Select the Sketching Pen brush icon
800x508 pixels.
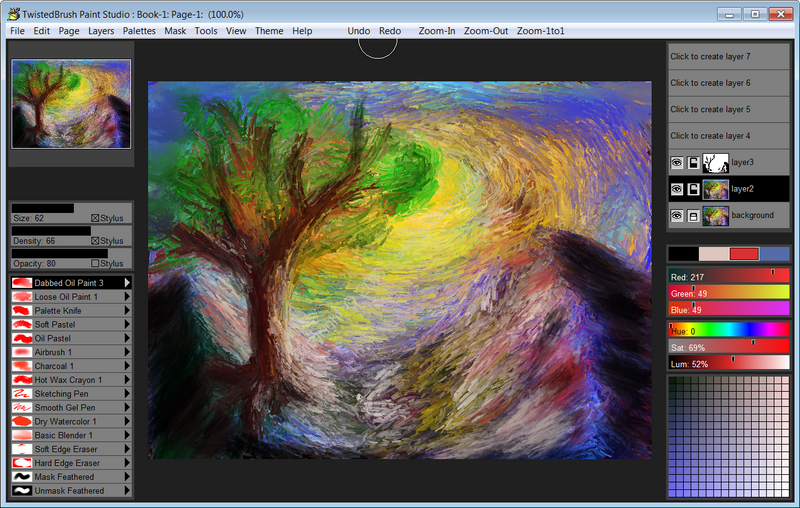pyautogui.click(x=22, y=393)
